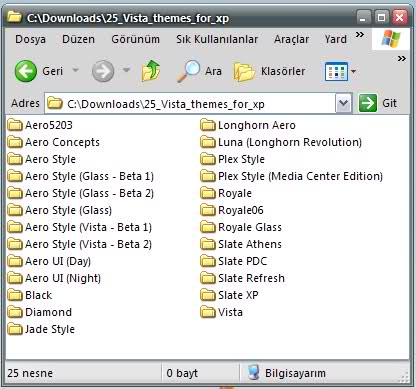Select the Royale Glass folder icon

[x=208, y=227]
